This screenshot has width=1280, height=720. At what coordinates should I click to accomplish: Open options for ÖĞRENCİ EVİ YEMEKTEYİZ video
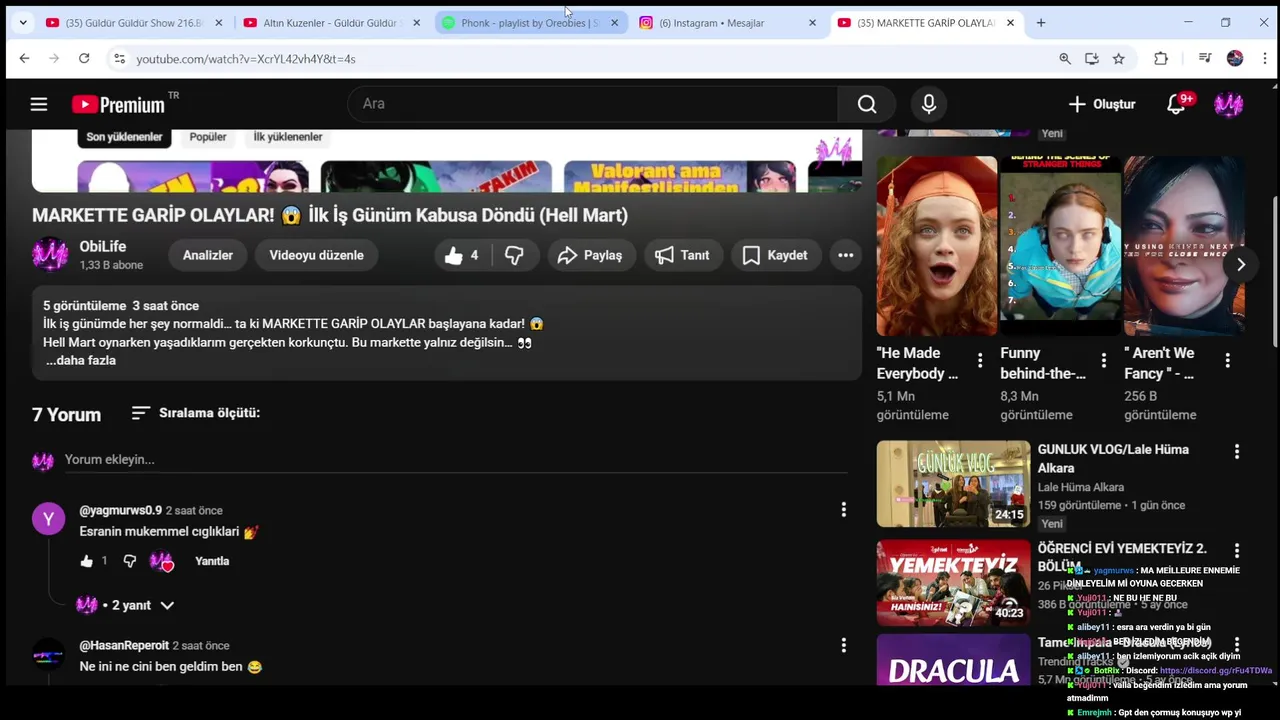coord(1237,551)
